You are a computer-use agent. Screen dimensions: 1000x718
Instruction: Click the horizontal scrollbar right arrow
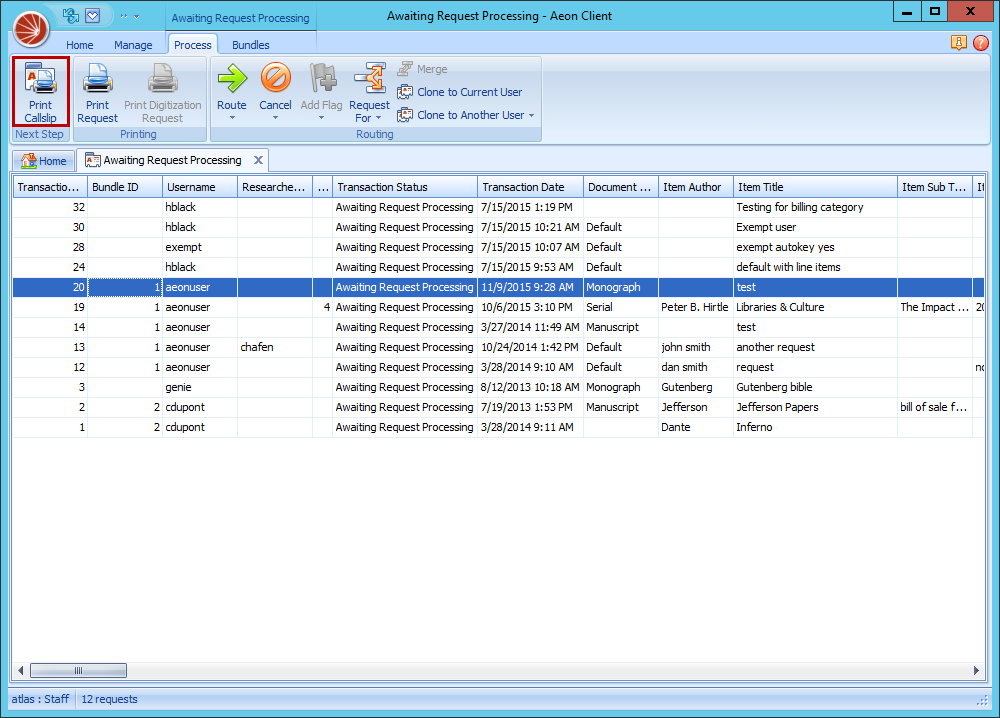point(977,670)
